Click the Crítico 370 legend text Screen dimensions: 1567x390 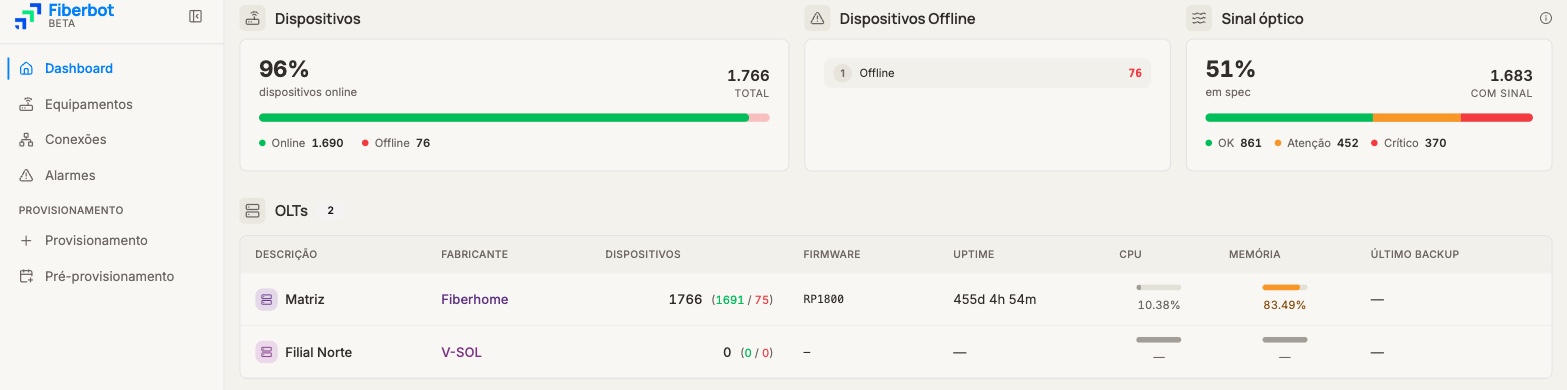[1415, 143]
